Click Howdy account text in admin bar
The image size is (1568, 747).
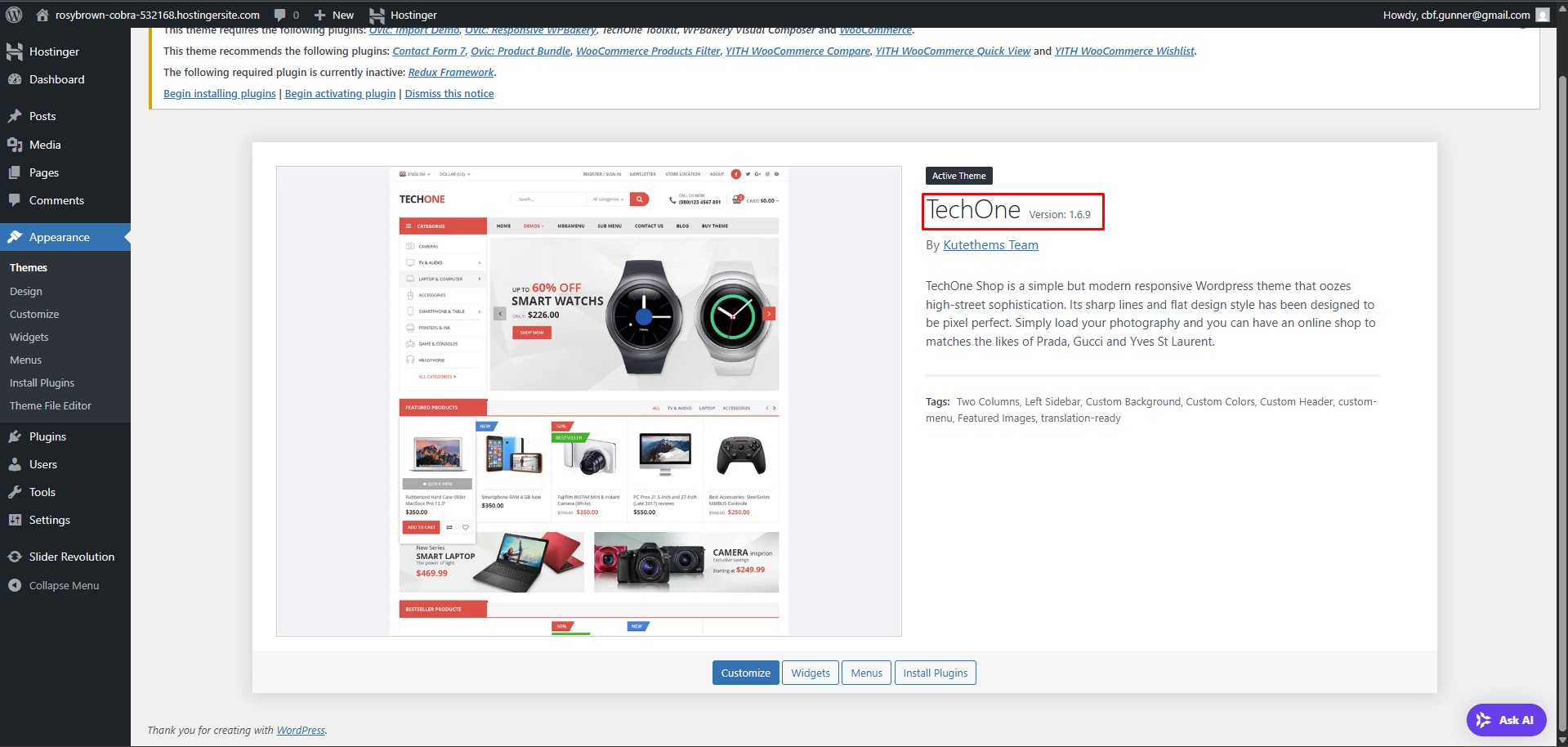[1456, 15]
